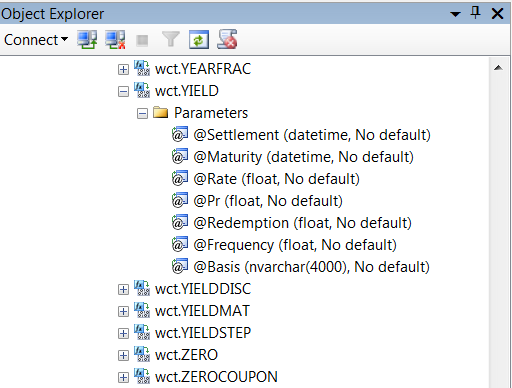
Task: Select the wct.YIELDDISC tree item
Action: pyautogui.click(x=203, y=289)
